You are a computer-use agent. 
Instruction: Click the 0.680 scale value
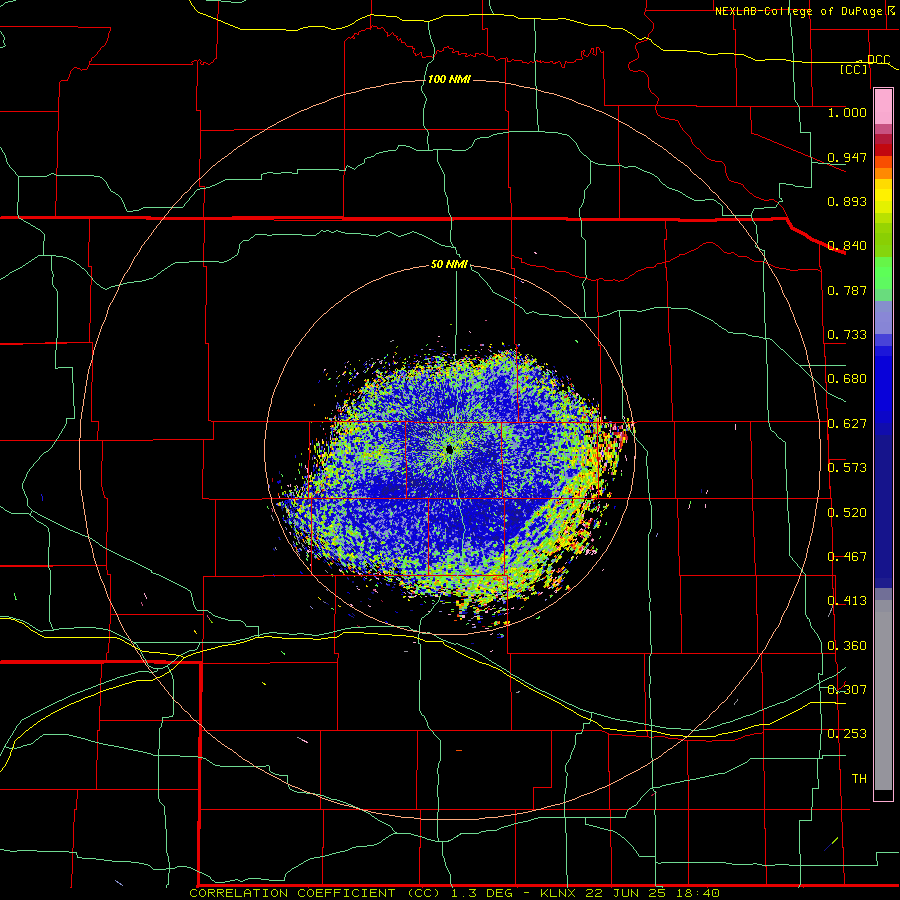pyautogui.click(x=847, y=379)
